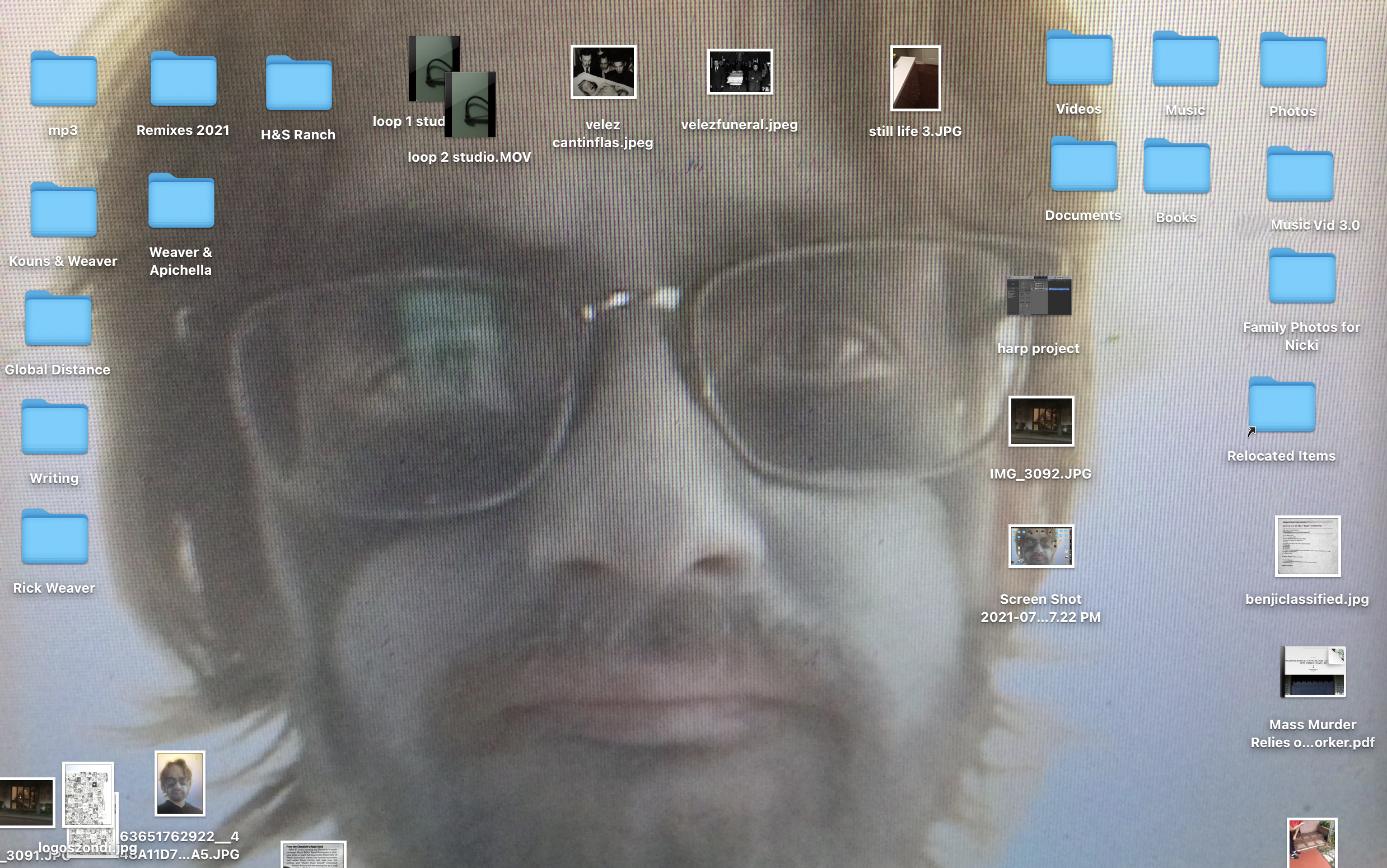The width and height of the screenshot is (1387, 868).
Task: Select the Kouns & Weaver folder
Action: [63, 210]
